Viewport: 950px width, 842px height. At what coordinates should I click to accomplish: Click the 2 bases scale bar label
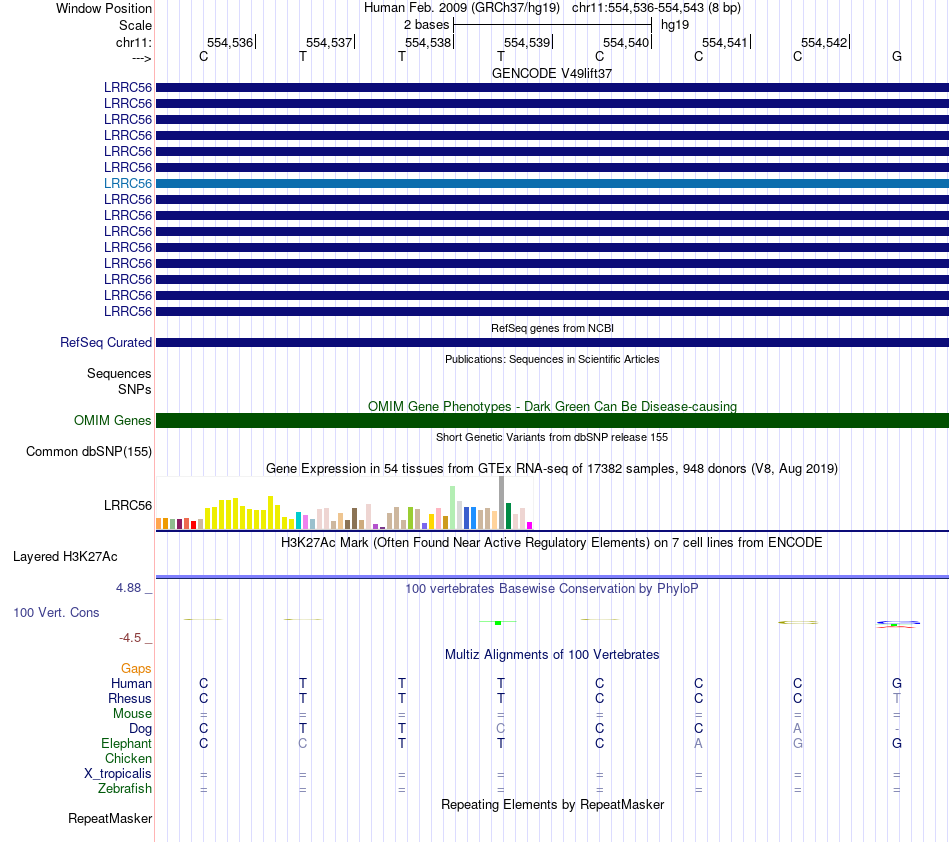427,25
